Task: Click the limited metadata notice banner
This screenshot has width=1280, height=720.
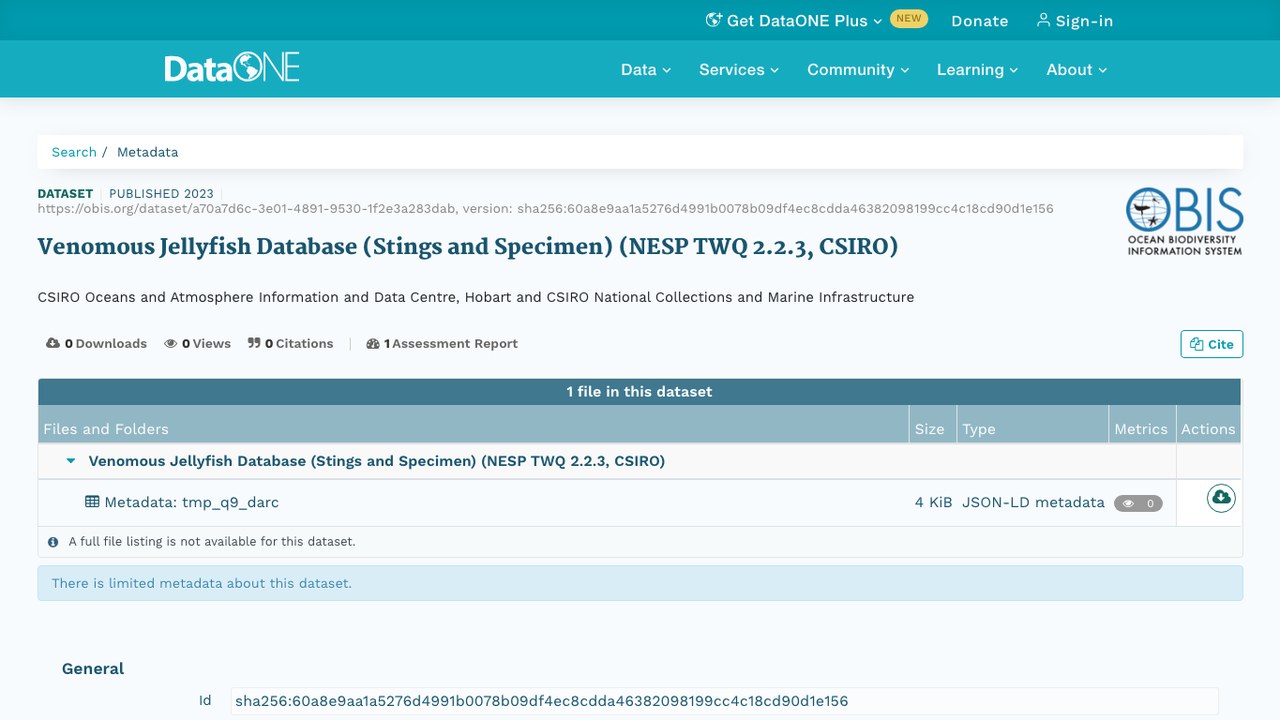Action: [x=640, y=583]
